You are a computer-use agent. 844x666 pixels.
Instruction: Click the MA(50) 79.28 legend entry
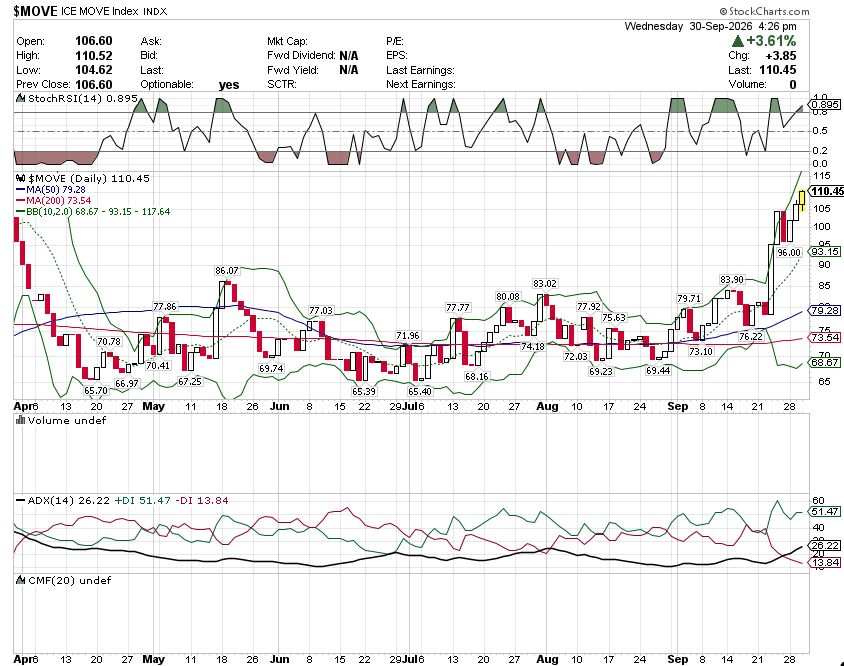click(x=51, y=190)
